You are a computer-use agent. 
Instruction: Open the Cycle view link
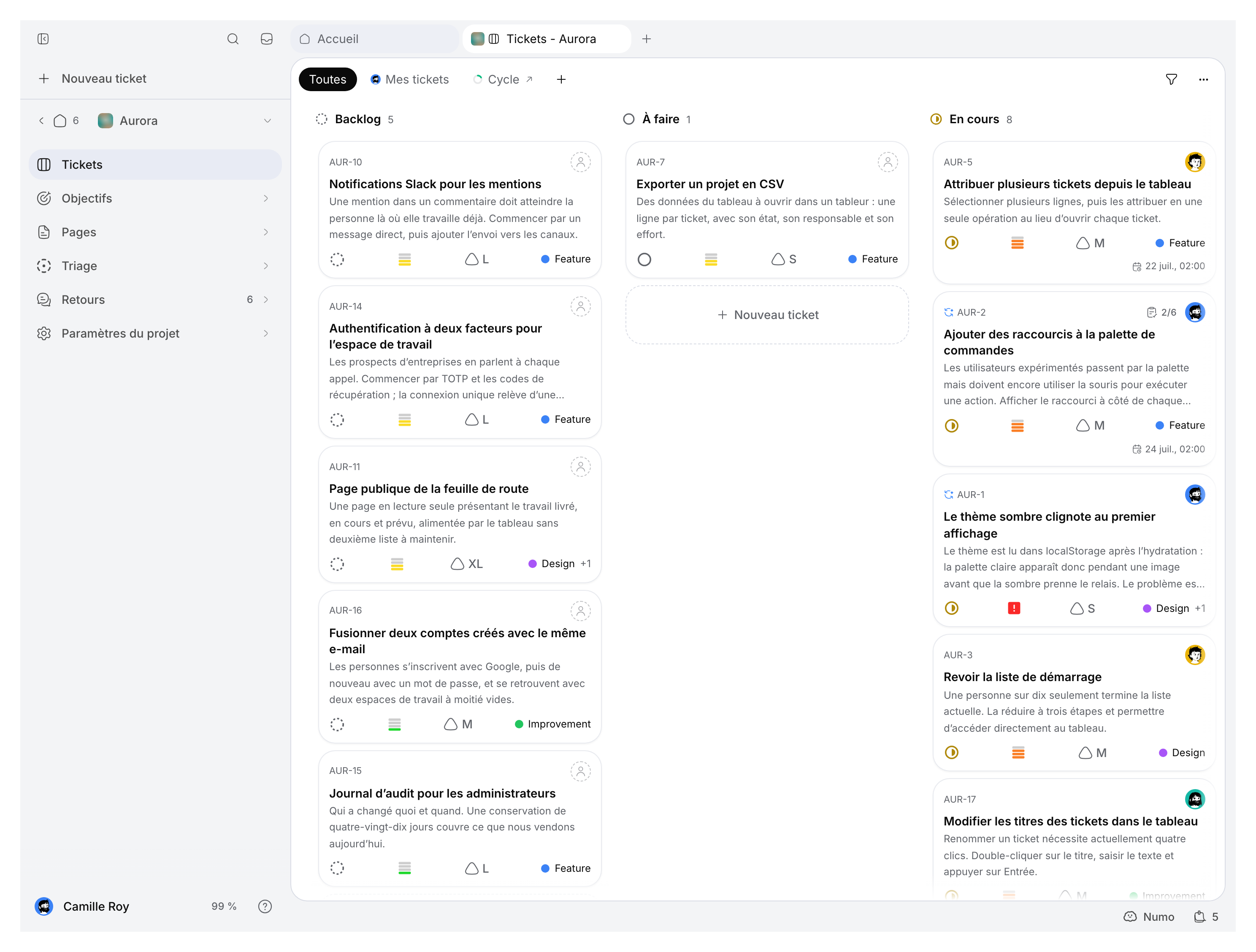pos(503,79)
